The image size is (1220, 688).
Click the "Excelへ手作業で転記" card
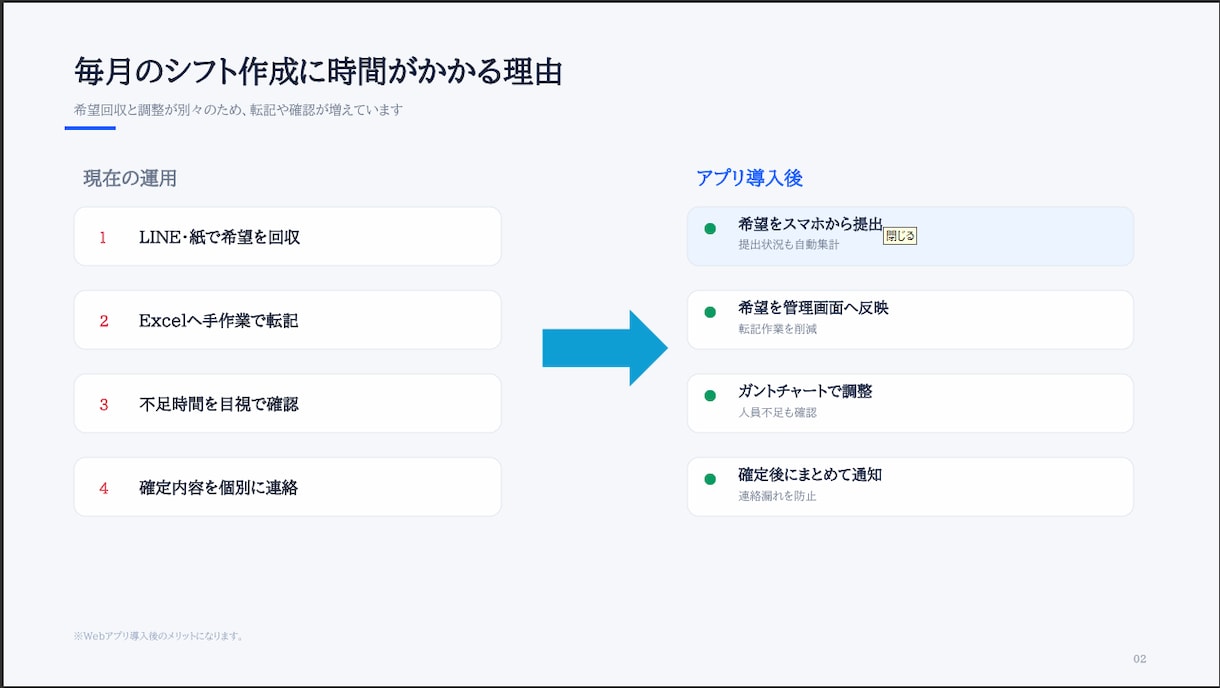(287, 320)
